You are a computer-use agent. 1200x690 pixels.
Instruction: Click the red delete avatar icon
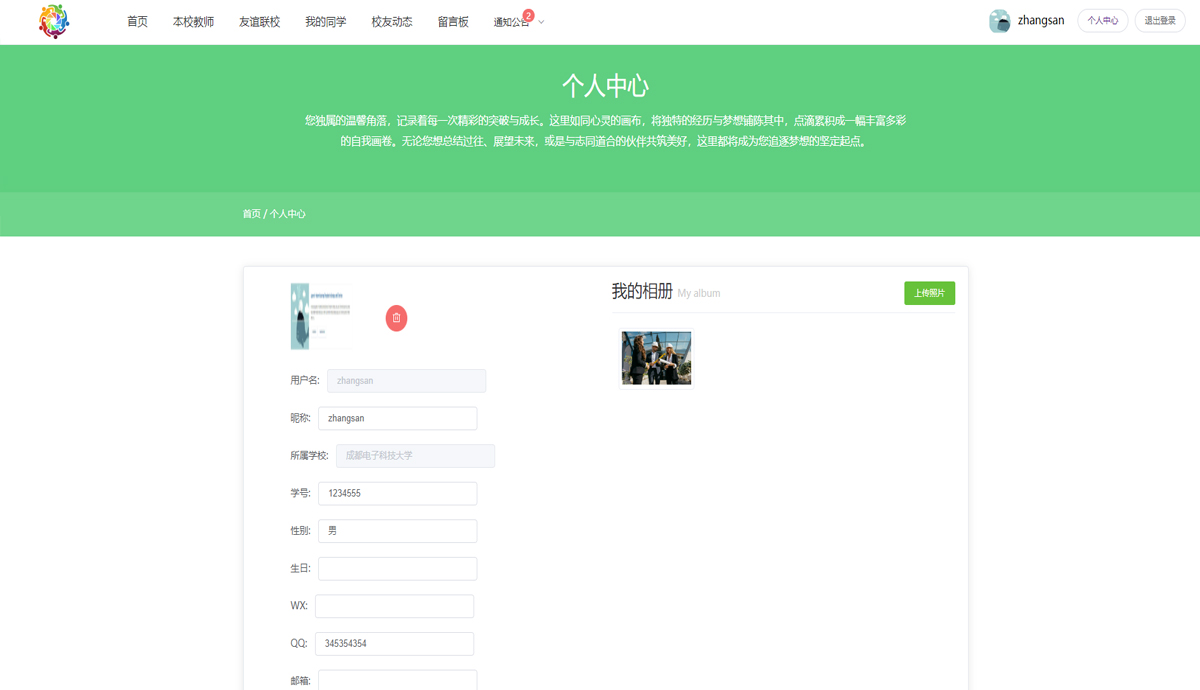pyautogui.click(x=396, y=318)
